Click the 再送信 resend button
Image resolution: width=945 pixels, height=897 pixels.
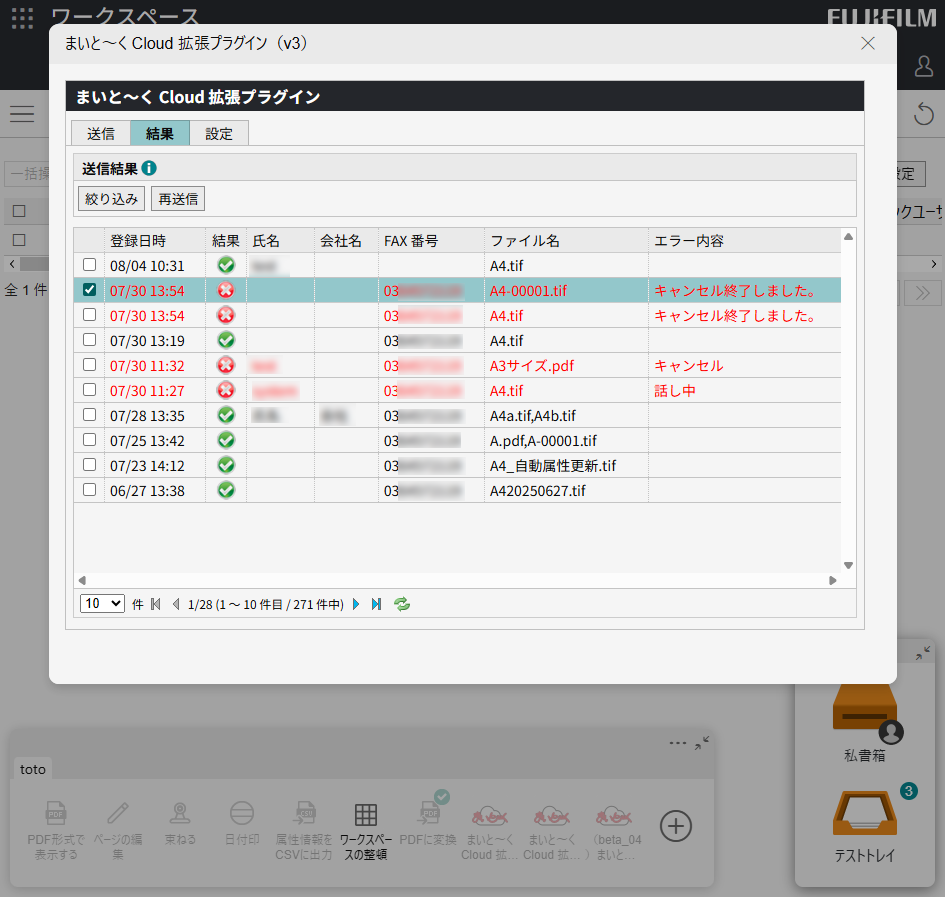(x=177, y=198)
